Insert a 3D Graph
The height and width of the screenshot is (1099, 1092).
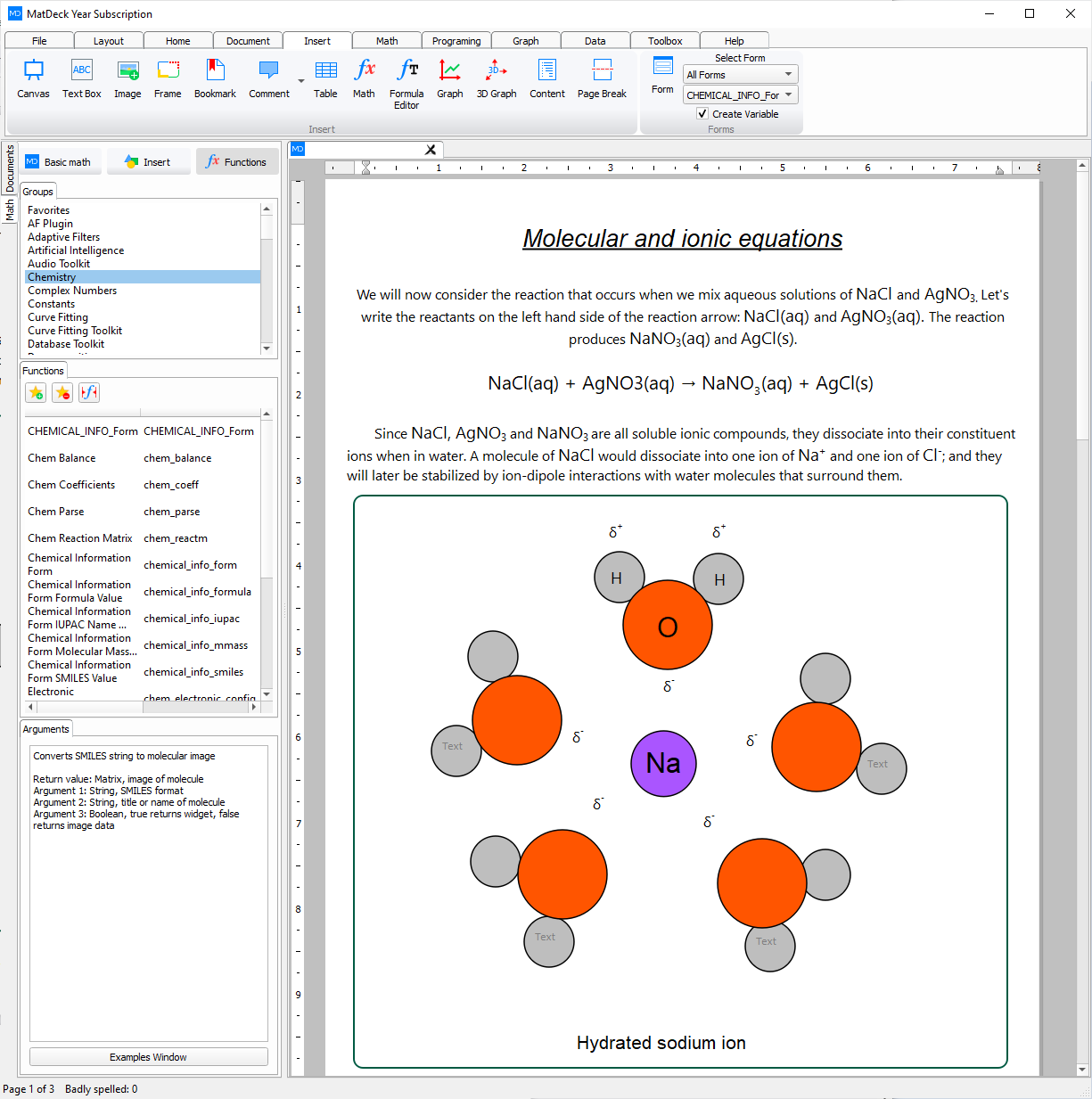click(x=497, y=78)
